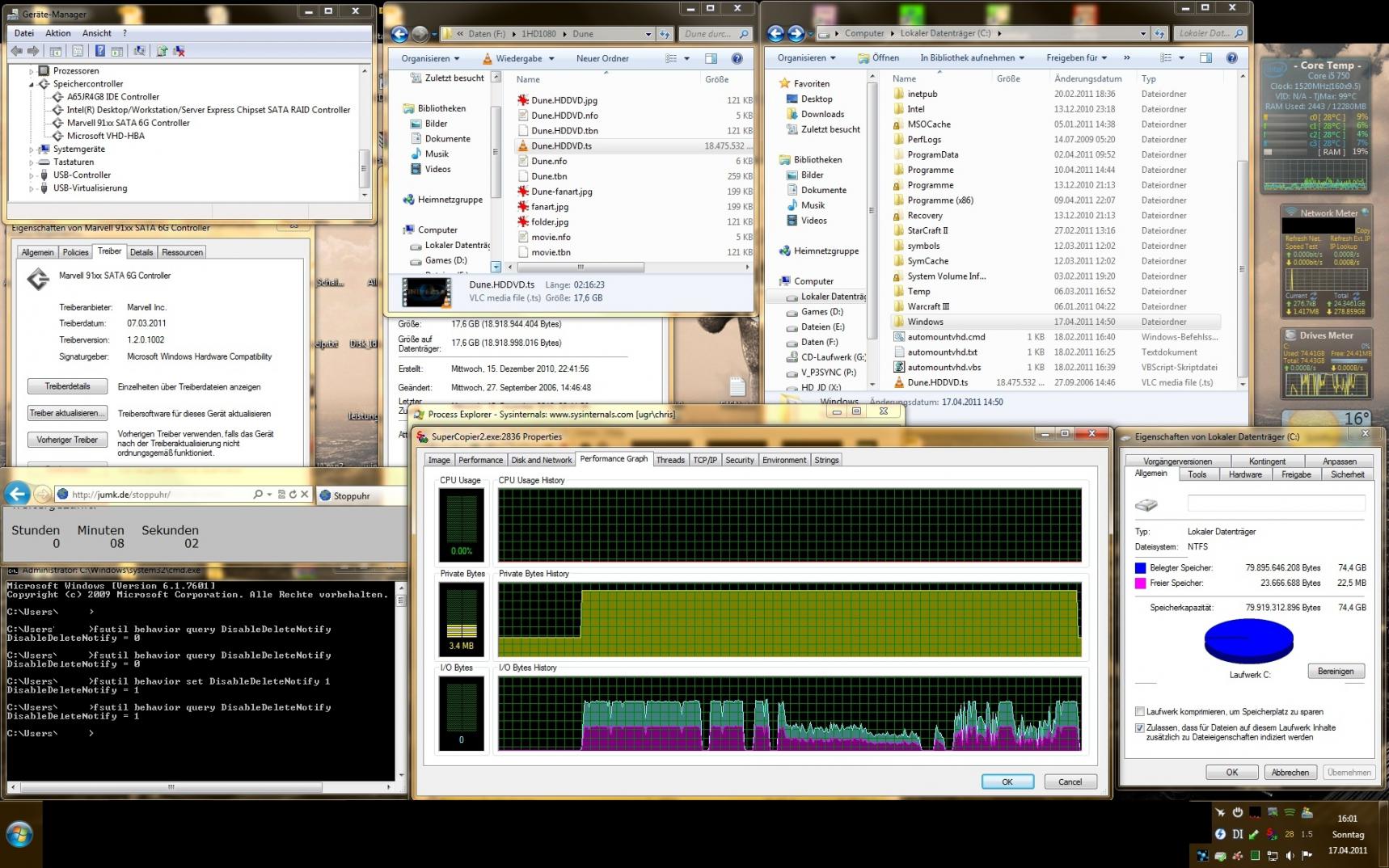This screenshot has height=868, width=1389.
Task: Open the Wiedergabe dropdown in Dune explorer
Action: [518, 58]
